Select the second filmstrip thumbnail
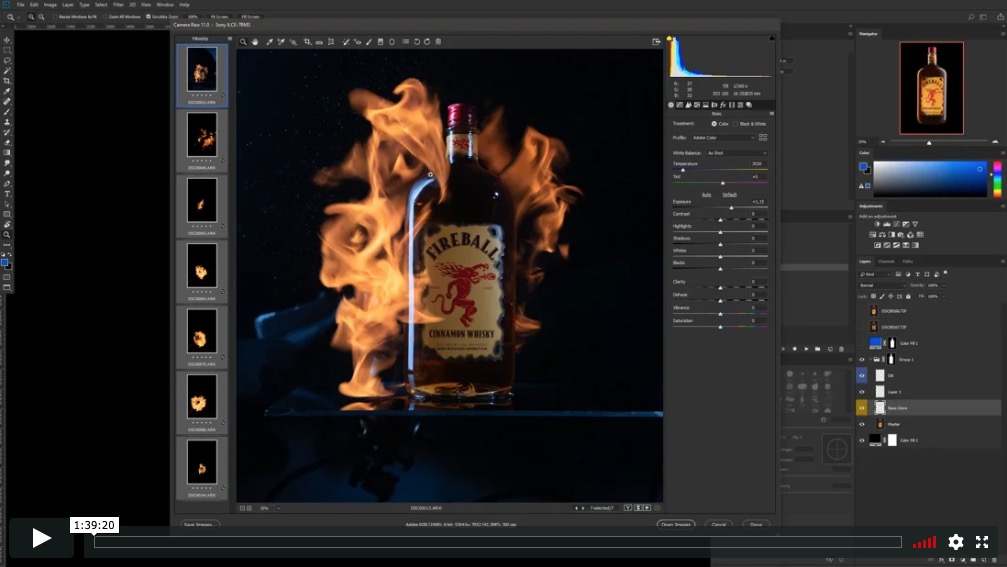The height and width of the screenshot is (567, 1007). point(202,135)
